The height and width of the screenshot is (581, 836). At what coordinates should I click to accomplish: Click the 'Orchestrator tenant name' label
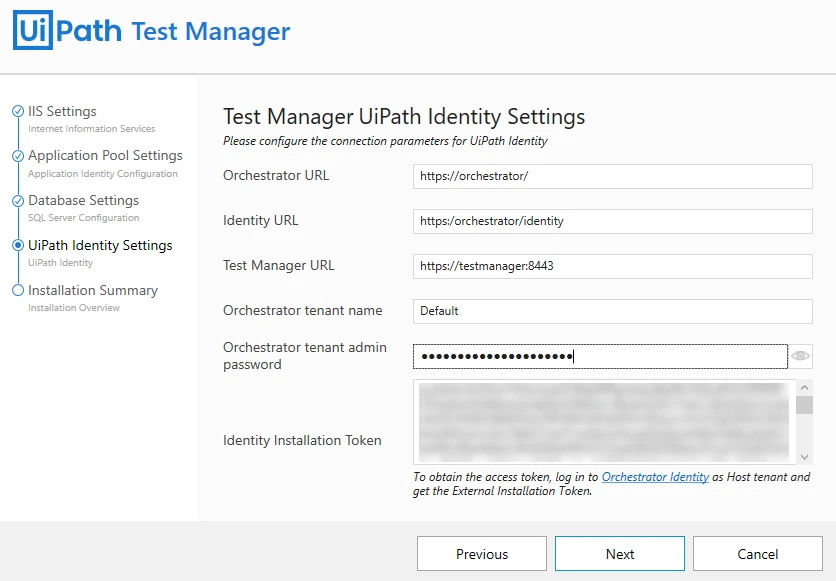(x=303, y=310)
